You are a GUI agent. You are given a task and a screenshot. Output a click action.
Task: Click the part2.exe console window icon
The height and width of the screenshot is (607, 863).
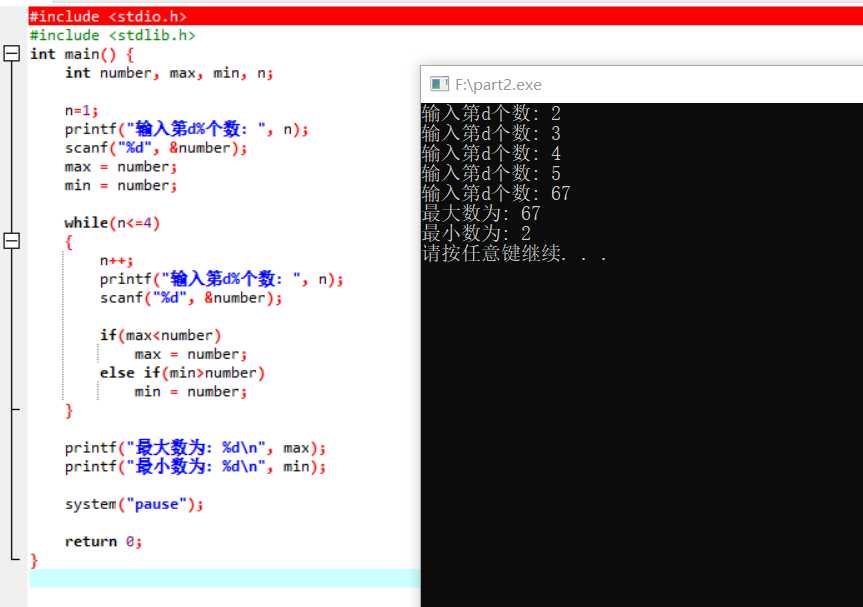tap(439, 84)
